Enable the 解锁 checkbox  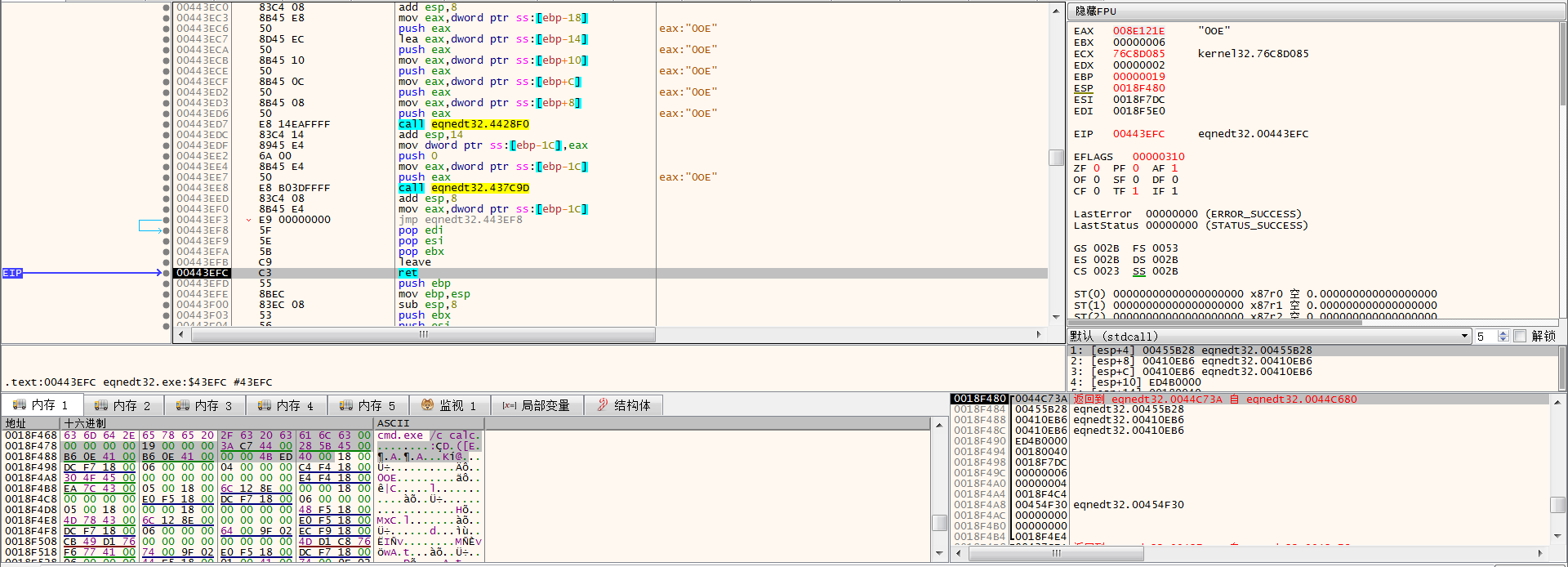pyautogui.click(x=1520, y=337)
